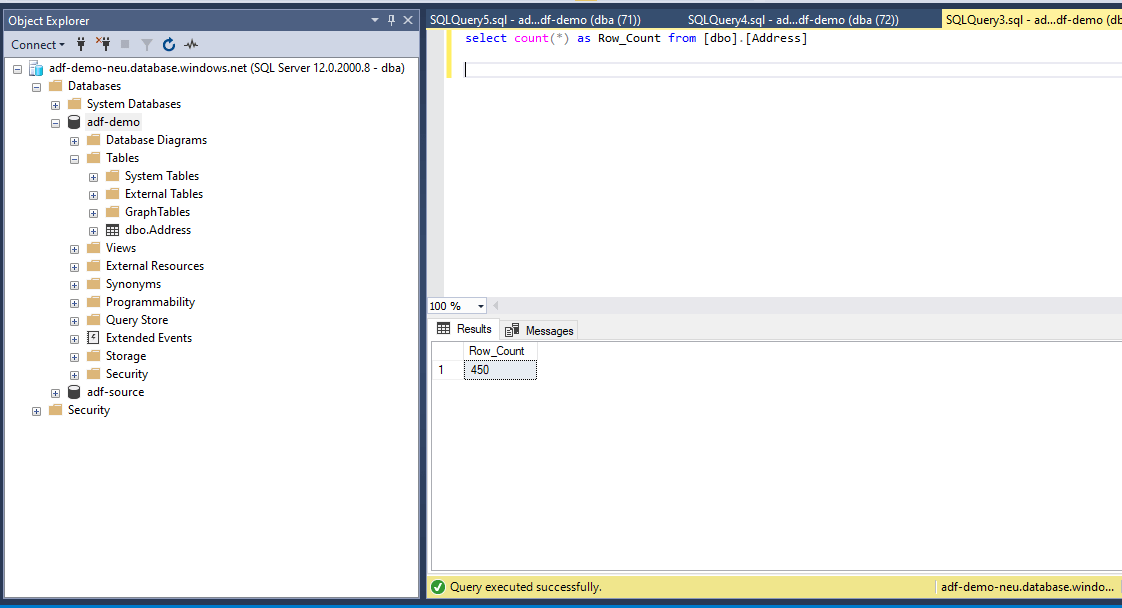
Task: Select the SQLQuery4.sql tab
Action: (x=793, y=20)
